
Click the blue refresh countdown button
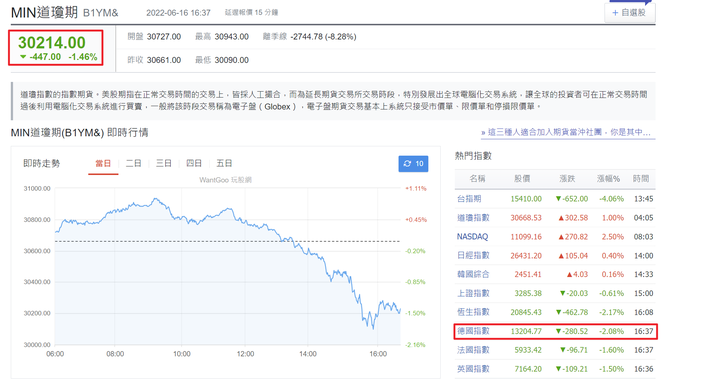(x=413, y=164)
